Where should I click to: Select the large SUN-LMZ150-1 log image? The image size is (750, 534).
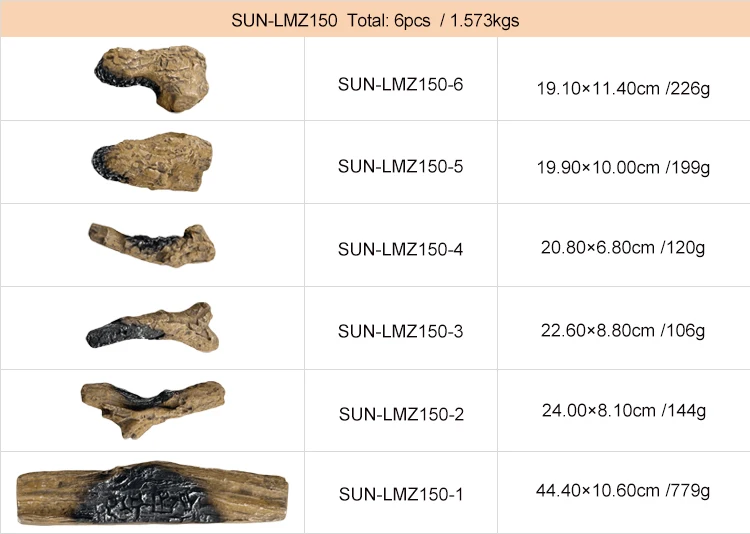(153, 492)
